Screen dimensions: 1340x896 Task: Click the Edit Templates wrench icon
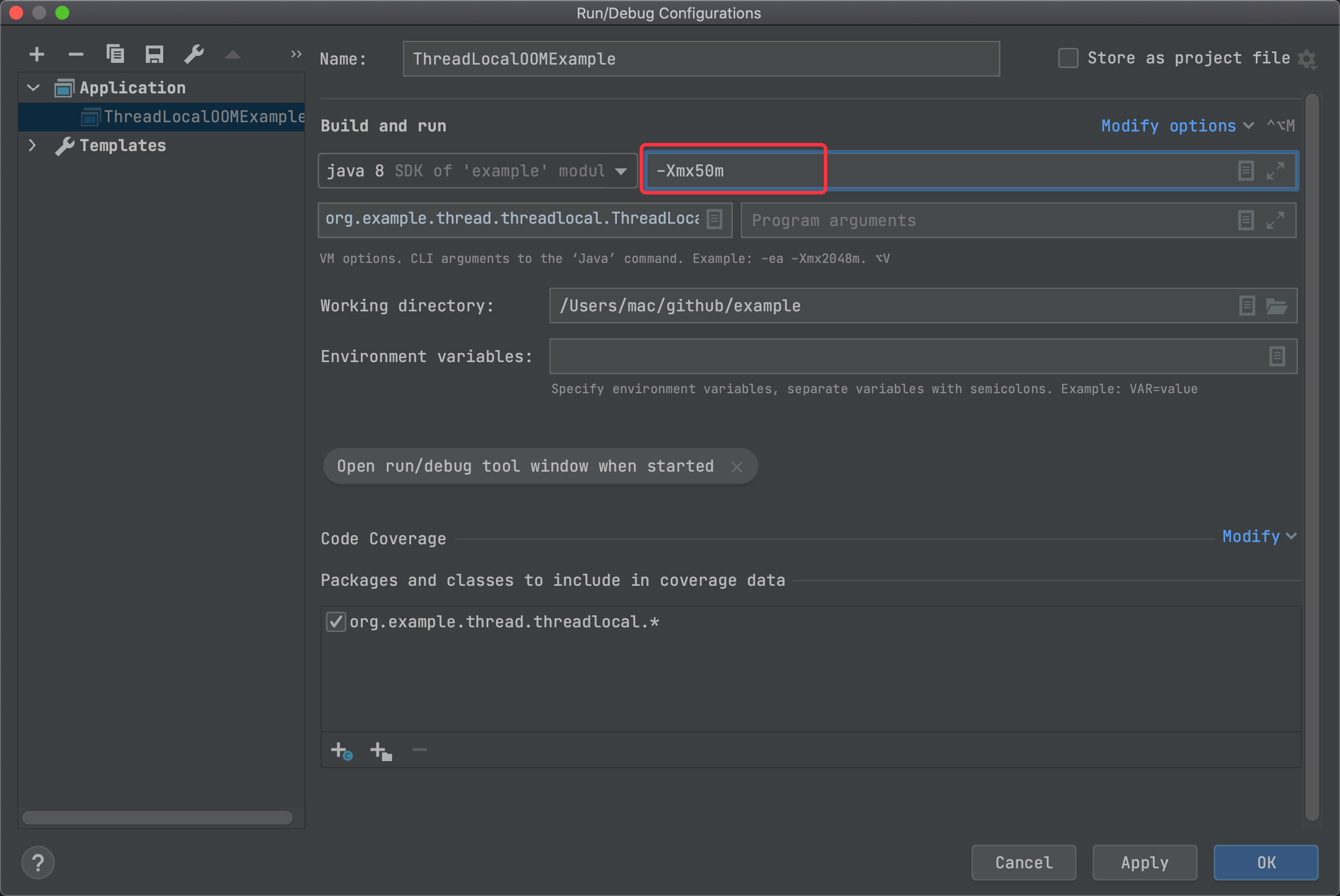point(194,55)
